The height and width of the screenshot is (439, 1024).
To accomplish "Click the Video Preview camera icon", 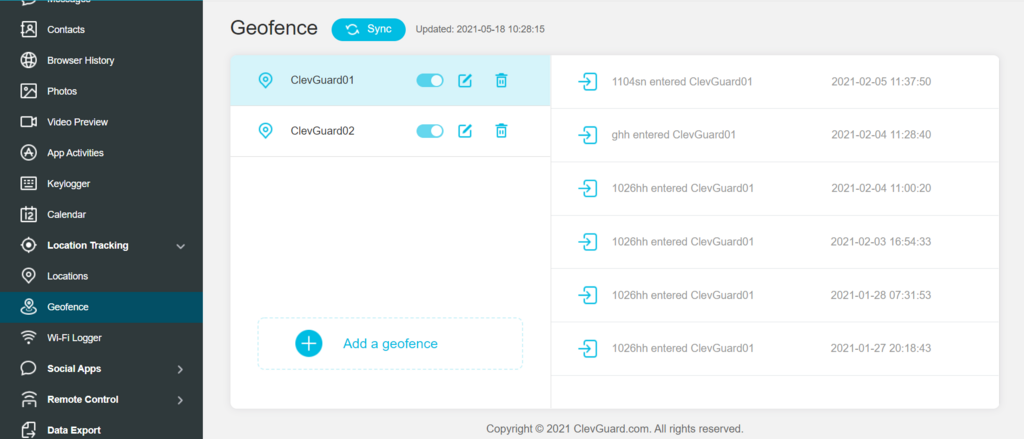I will click(29, 122).
